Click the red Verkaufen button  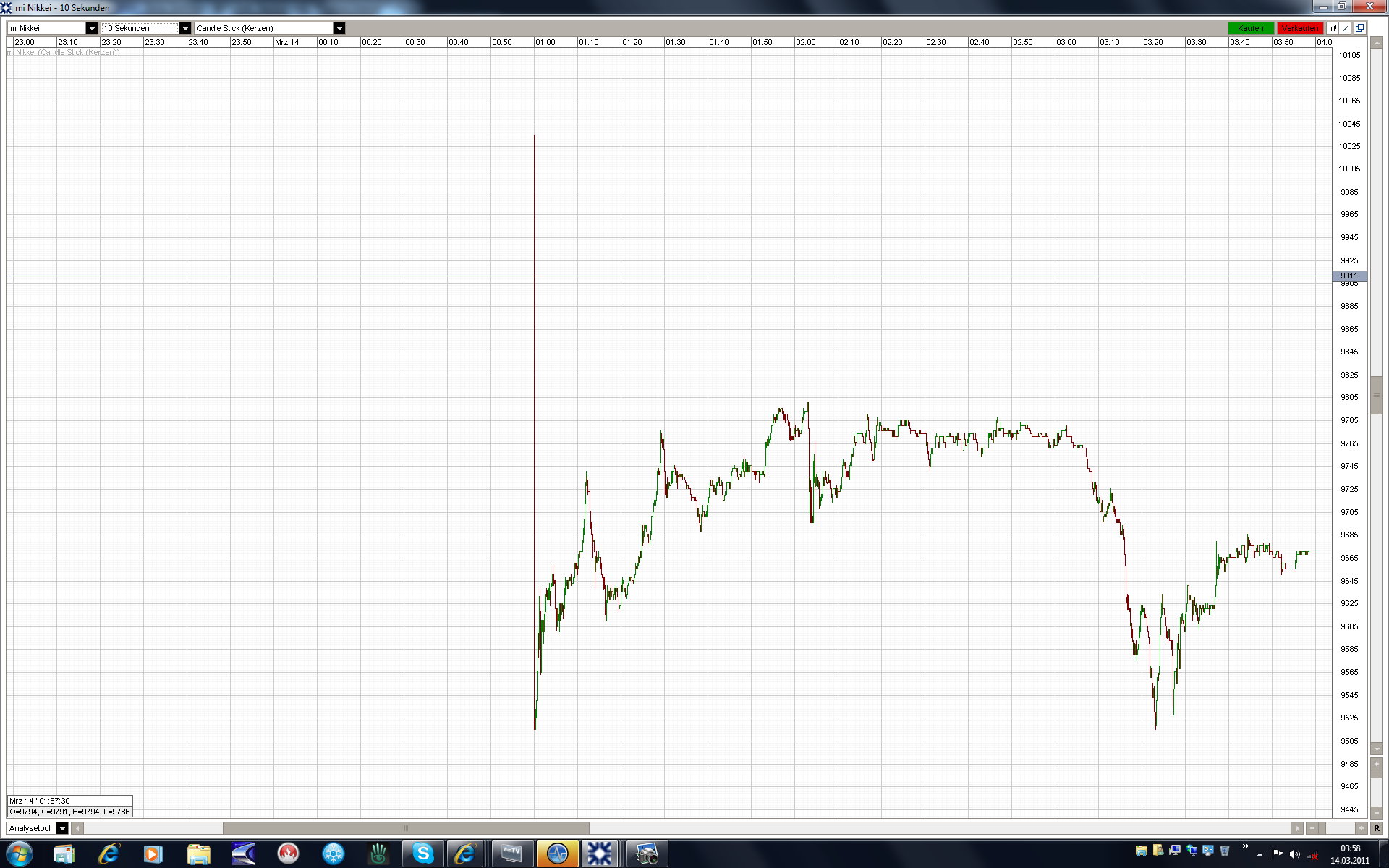click(1299, 28)
